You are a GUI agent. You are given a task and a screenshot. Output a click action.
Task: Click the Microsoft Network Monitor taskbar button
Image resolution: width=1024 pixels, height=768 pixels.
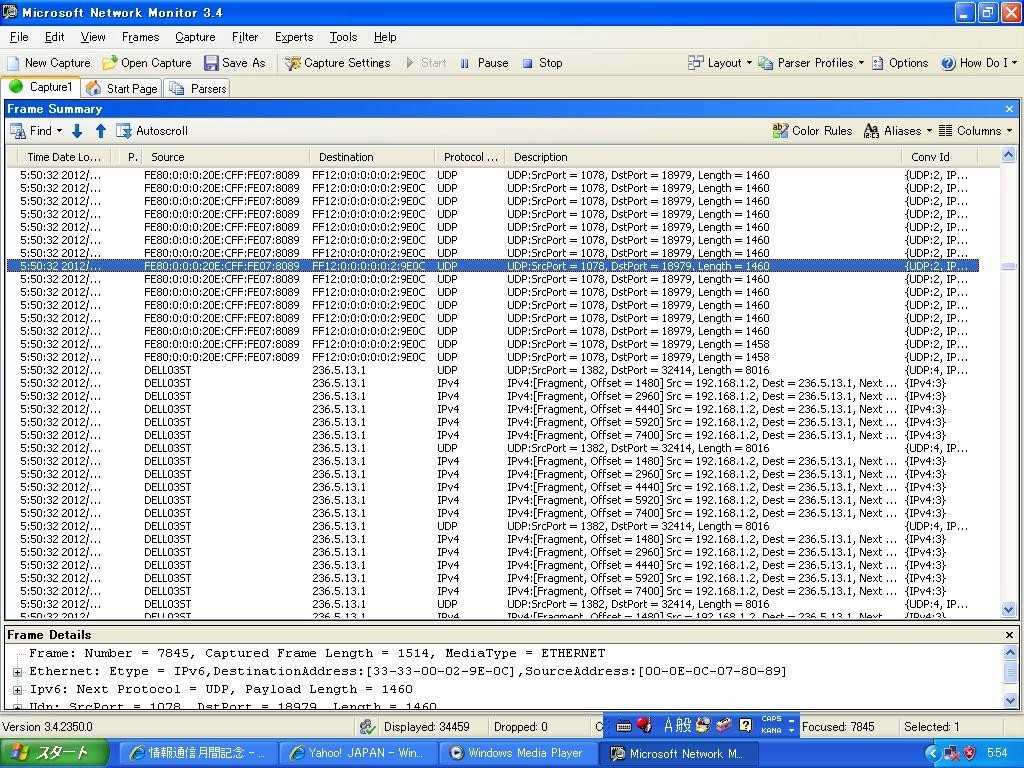tap(677, 754)
